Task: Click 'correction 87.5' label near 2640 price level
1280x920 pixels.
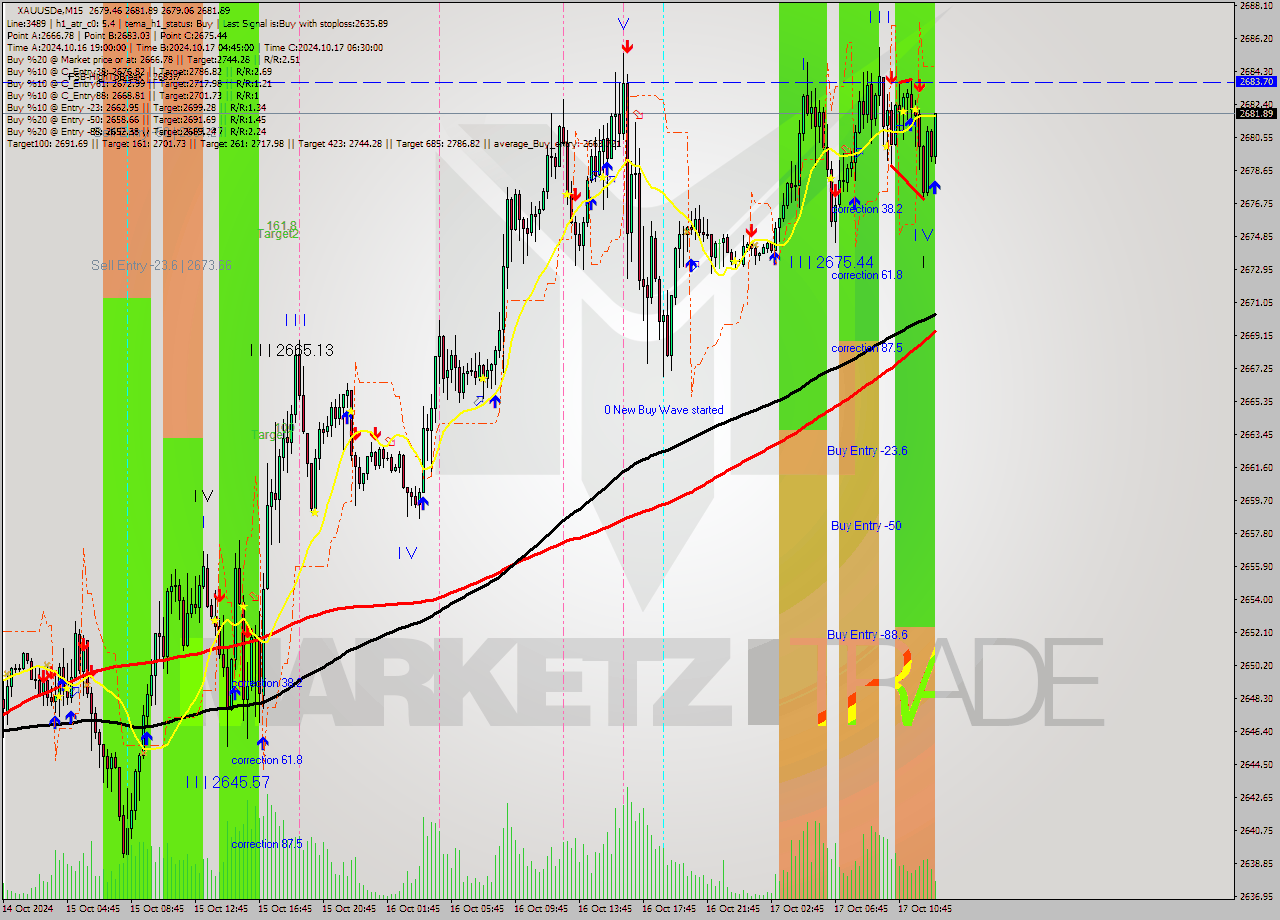Action: [267, 844]
